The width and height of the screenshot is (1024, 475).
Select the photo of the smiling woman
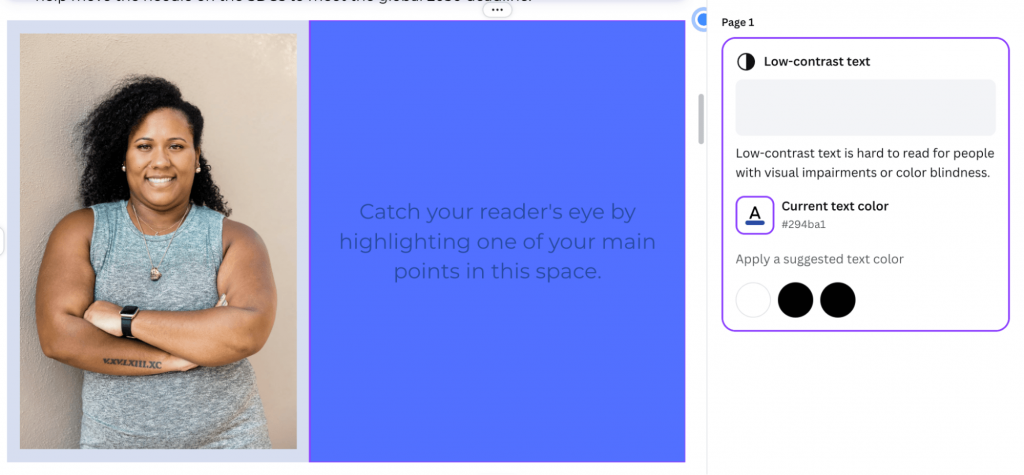pyautogui.click(x=158, y=241)
